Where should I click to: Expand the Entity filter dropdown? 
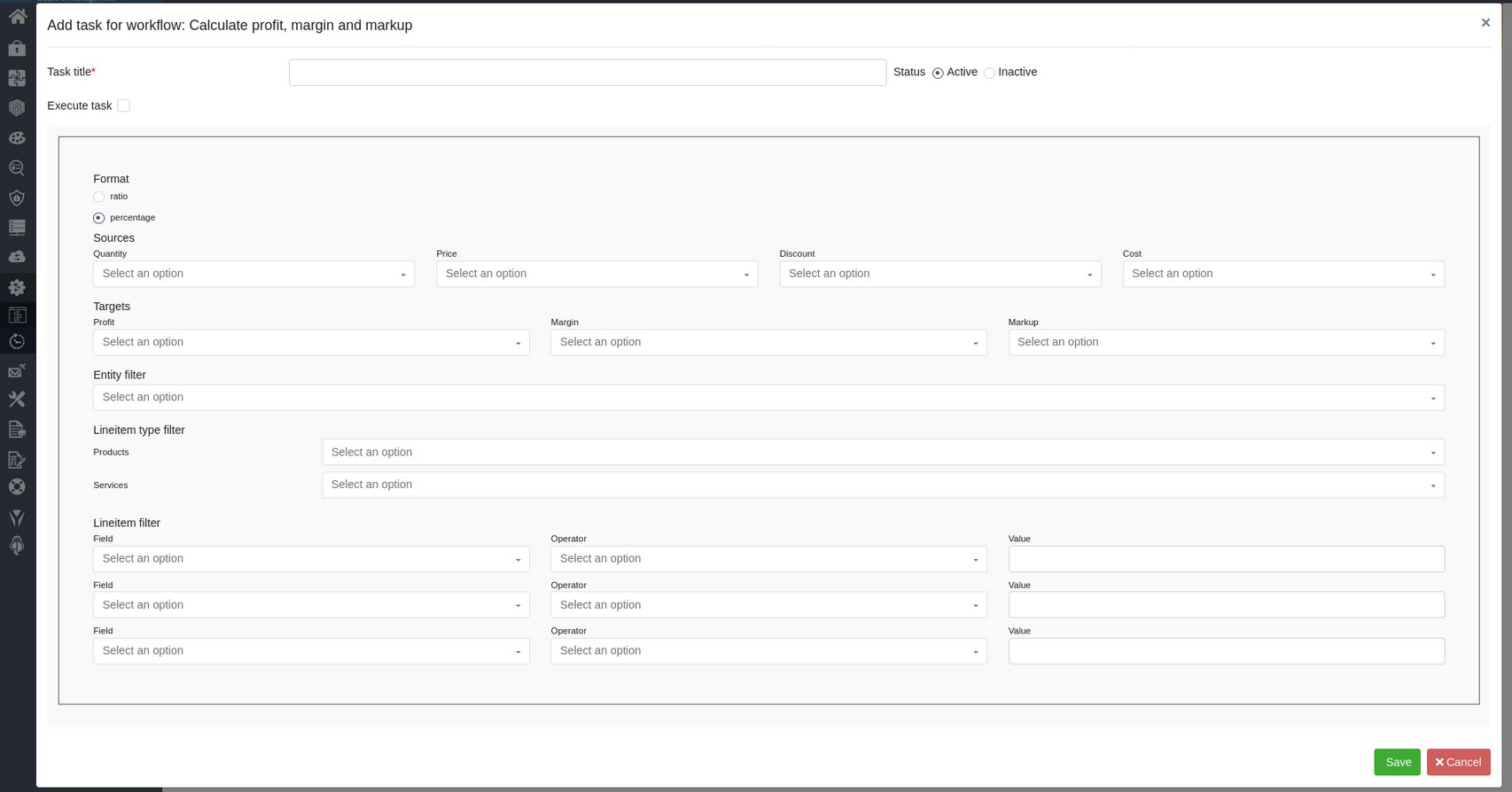tap(768, 398)
